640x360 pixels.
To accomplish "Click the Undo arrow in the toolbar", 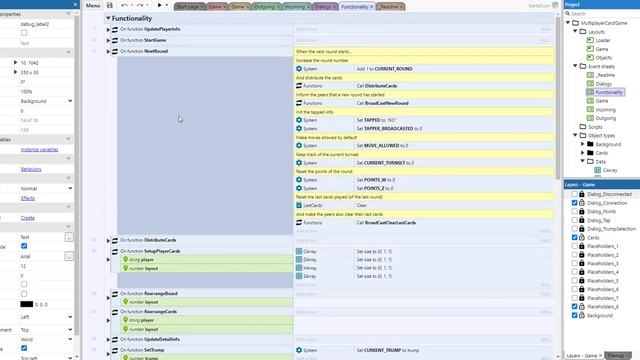I will pyautogui.click(x=124, y=6).
